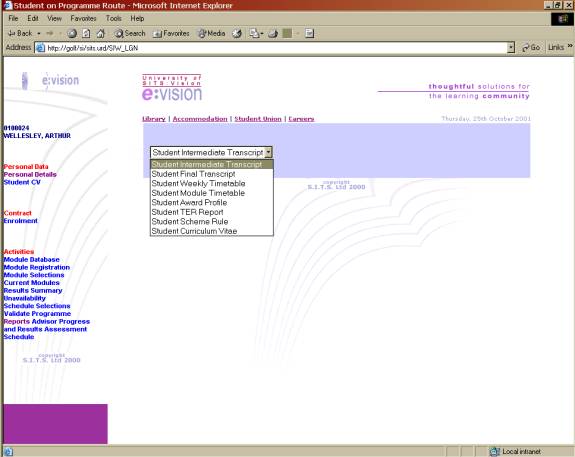Image resolution: width=575 pixels, height=457 pixels.
Task: Click the report selector dropdown arrow
Action: click(x=268, y=152)
